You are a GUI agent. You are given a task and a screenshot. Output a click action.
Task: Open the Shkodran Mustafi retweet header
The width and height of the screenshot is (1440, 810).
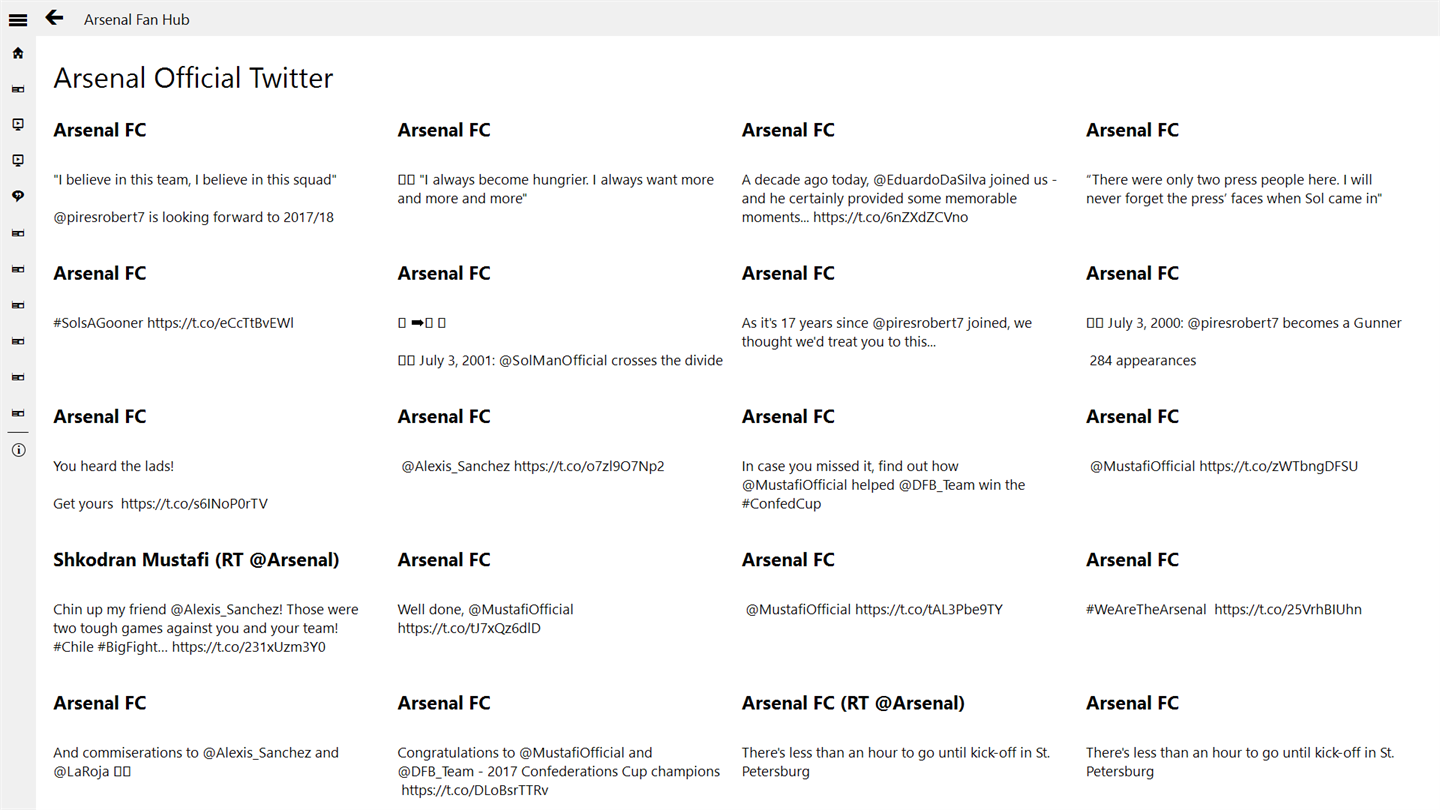coord(196,560)
